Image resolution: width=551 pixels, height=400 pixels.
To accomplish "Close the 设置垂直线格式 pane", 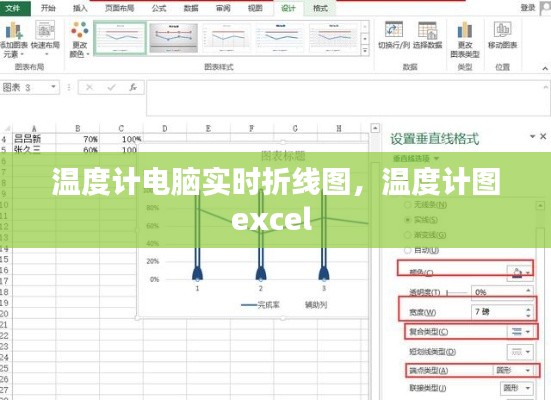I will pos(543,136).
